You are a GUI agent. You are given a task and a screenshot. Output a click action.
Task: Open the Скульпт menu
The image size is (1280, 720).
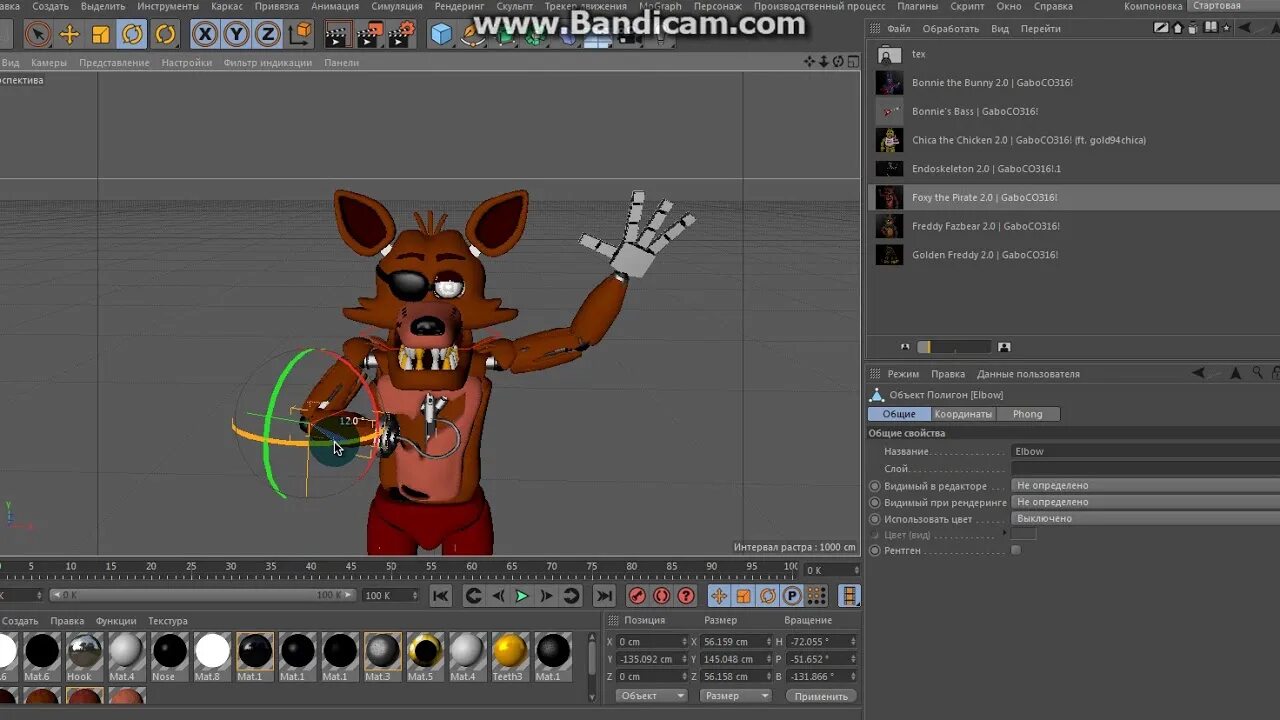coord(515,6)
